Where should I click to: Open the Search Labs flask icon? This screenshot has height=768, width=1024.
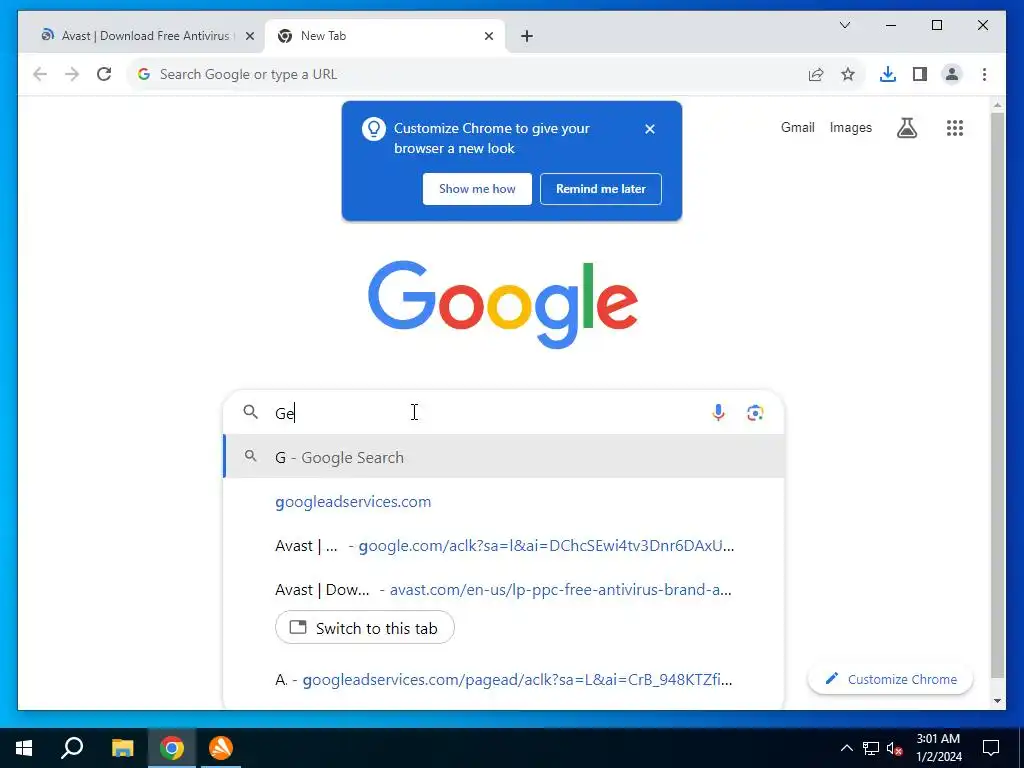(906, 128)
